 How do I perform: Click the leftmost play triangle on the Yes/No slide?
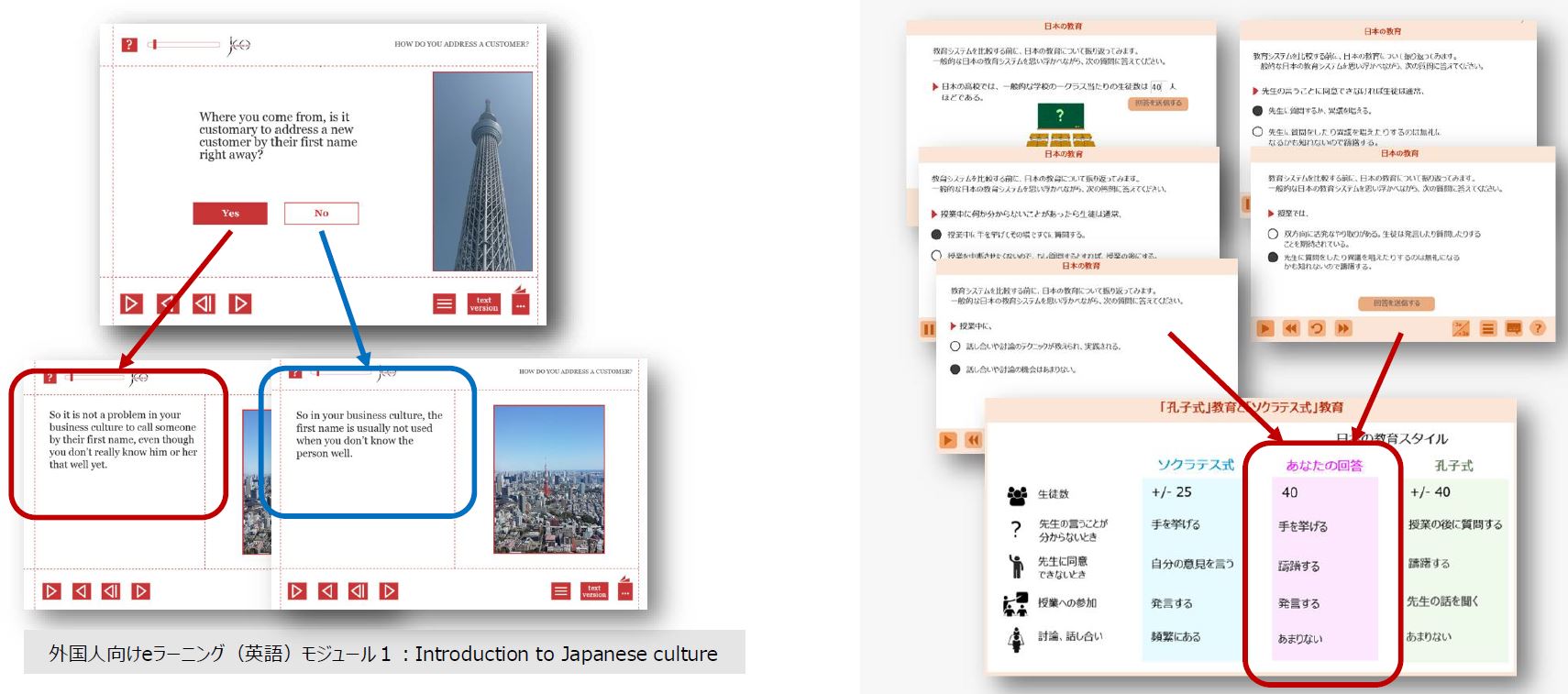click(x=132, y=303)
